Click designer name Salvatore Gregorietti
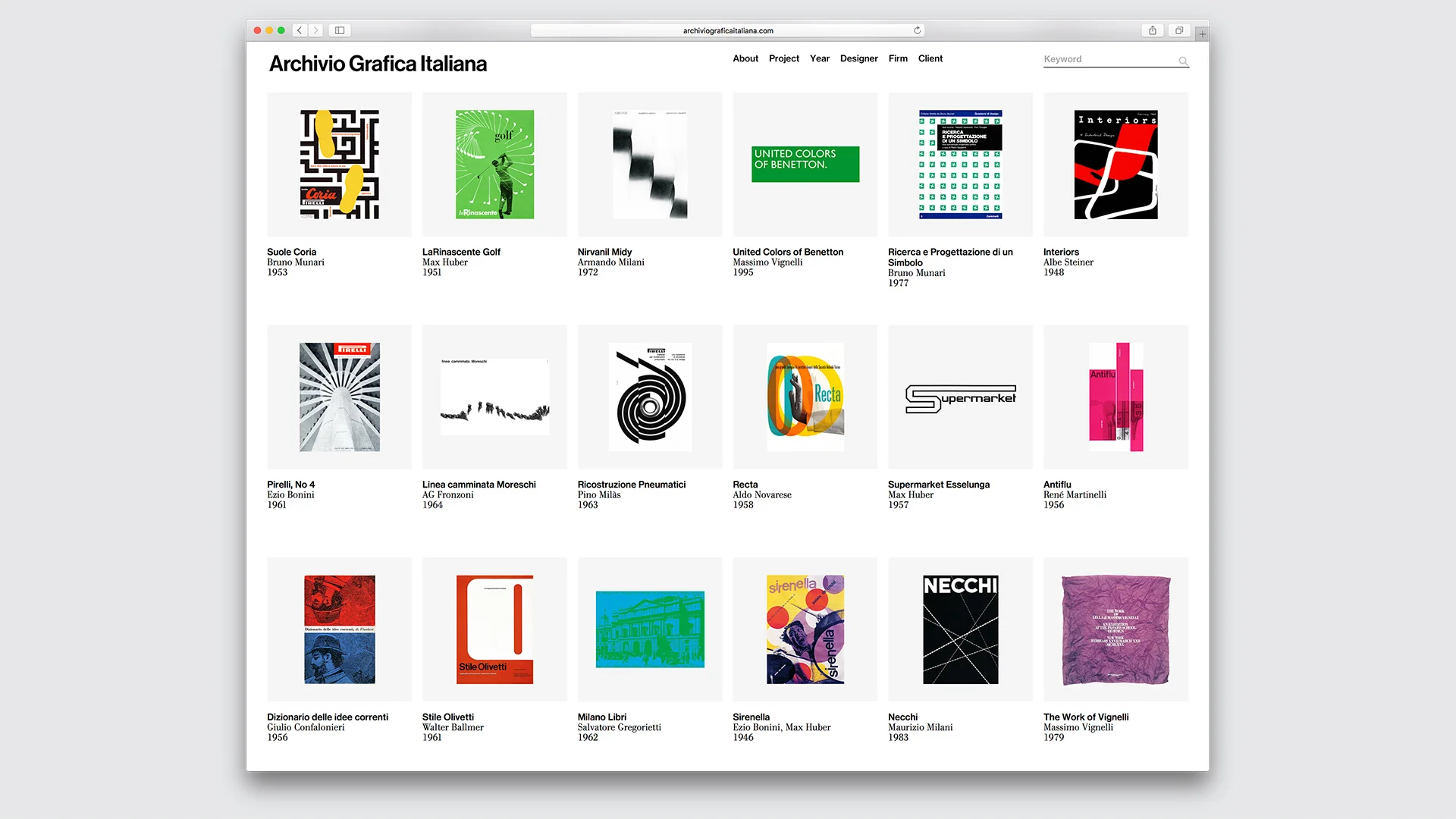Viewport: 1456px width, 819px height. [x=619, y=727]
